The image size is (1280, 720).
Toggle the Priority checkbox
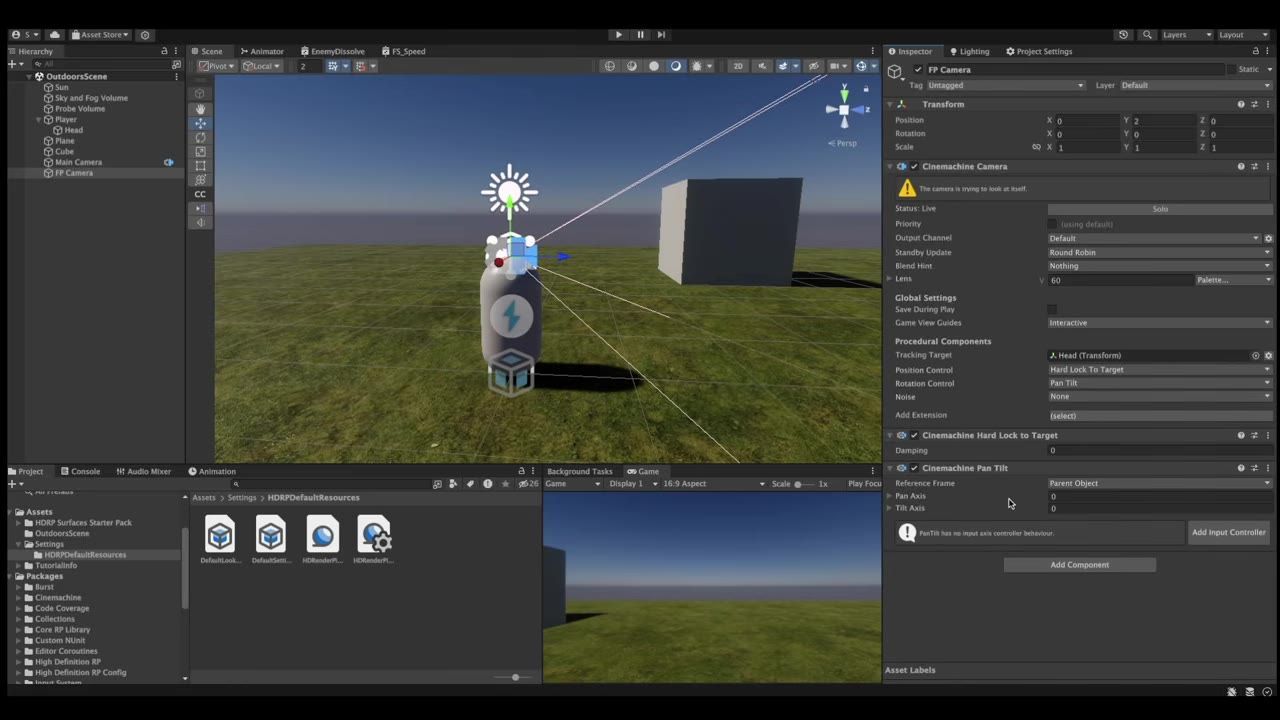[x=1052, y=224]
